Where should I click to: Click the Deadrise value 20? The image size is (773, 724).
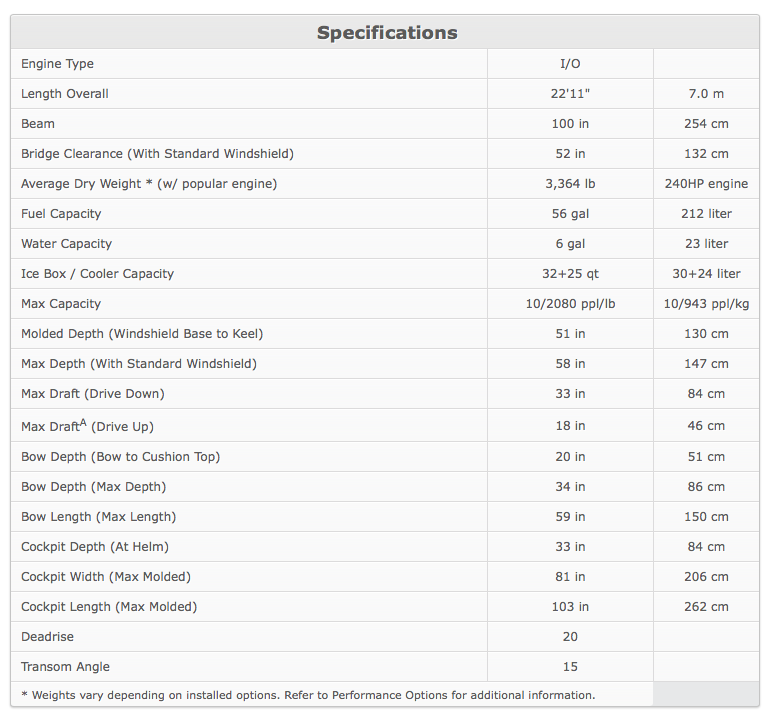point(570,637)
